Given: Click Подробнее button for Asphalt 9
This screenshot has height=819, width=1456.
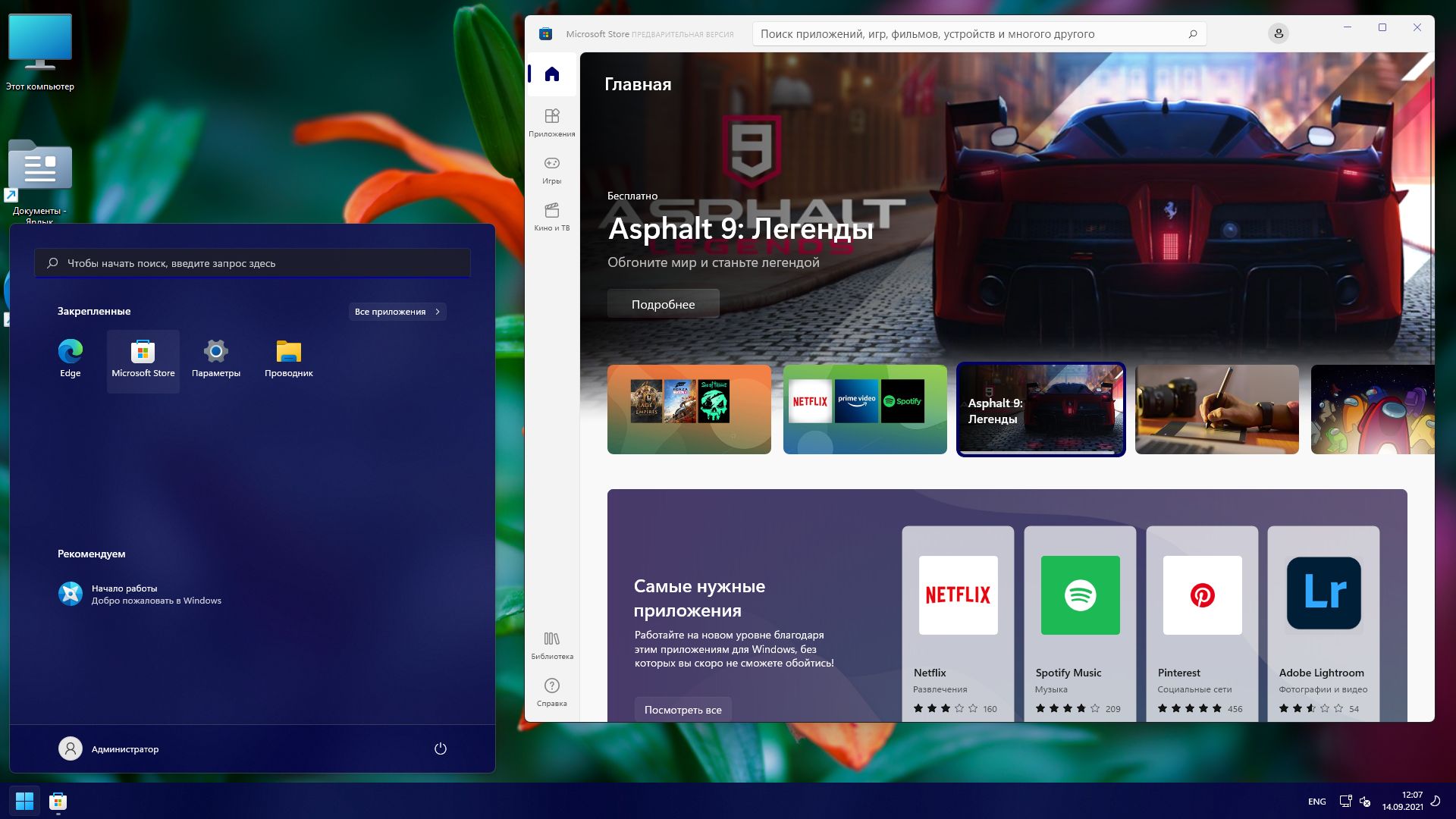Looking at the screenshot, I should coord(663,304).
